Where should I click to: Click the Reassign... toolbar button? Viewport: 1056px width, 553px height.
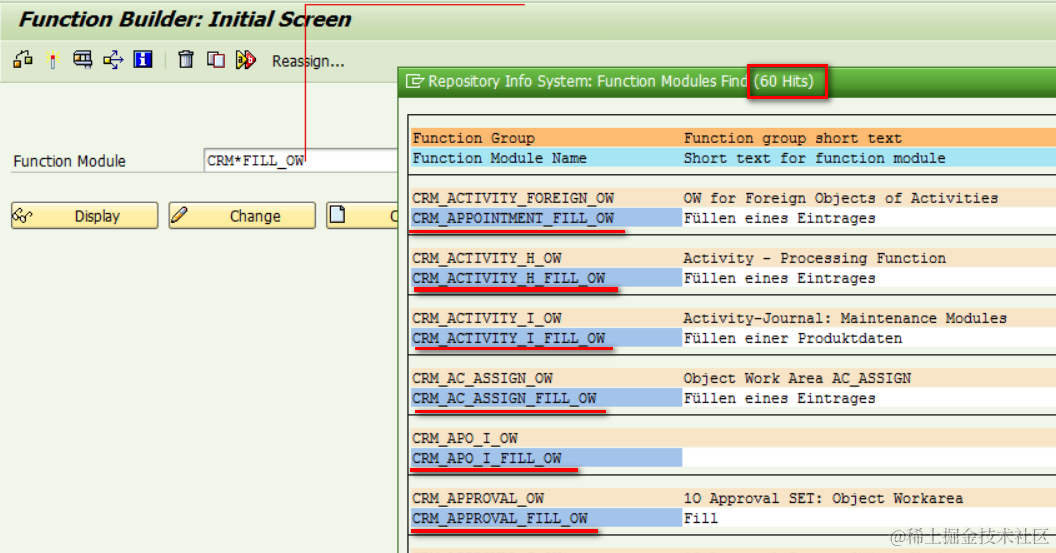[x=308, y=61]
